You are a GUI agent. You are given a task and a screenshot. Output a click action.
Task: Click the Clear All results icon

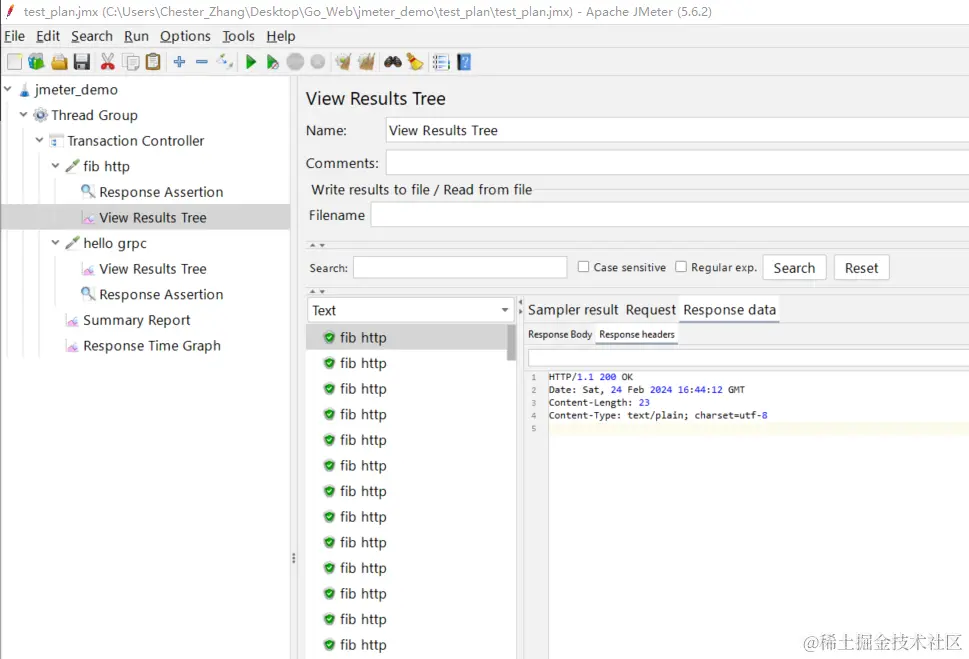[x=366, y=62]
